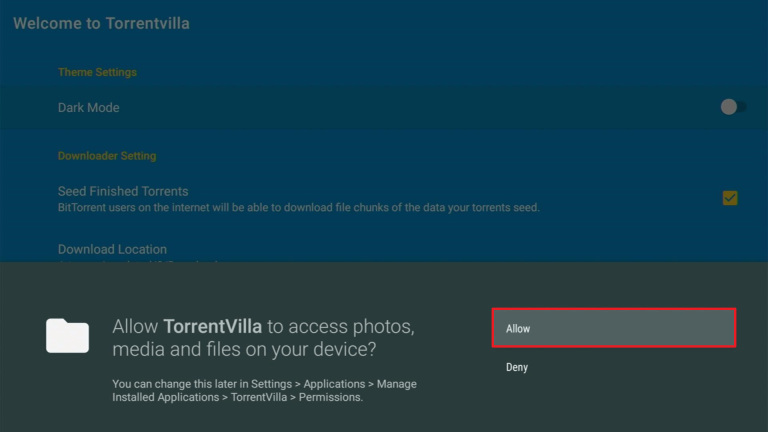This screenshot has width=768, height=432.
Task: Click 'media and files on your device?' line
Action: (244, 350)
